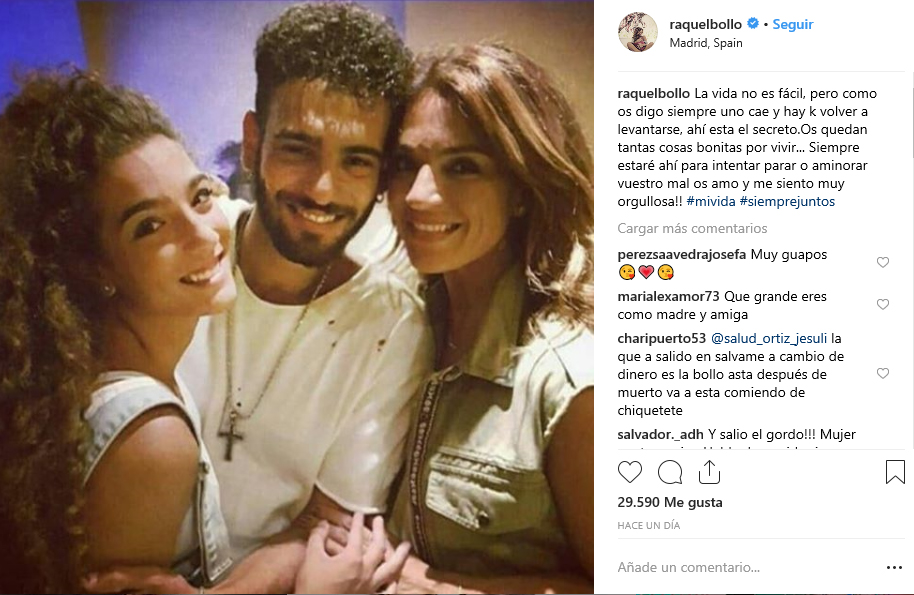Open the Madrid, Spain location link
This screenshot has height=595, width=914.
[706, 43]
